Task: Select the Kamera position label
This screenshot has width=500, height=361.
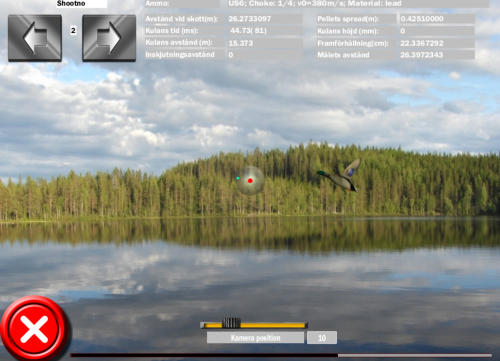Action: point(255,338)
